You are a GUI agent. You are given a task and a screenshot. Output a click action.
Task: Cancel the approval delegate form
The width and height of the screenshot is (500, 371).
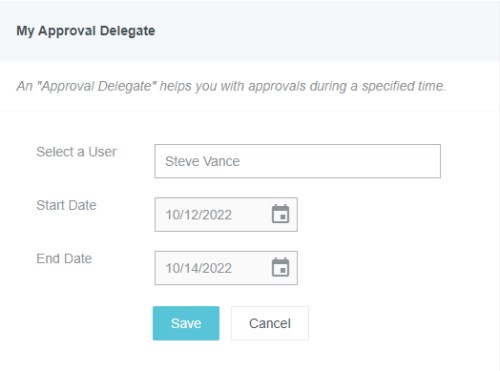[270, 323]
